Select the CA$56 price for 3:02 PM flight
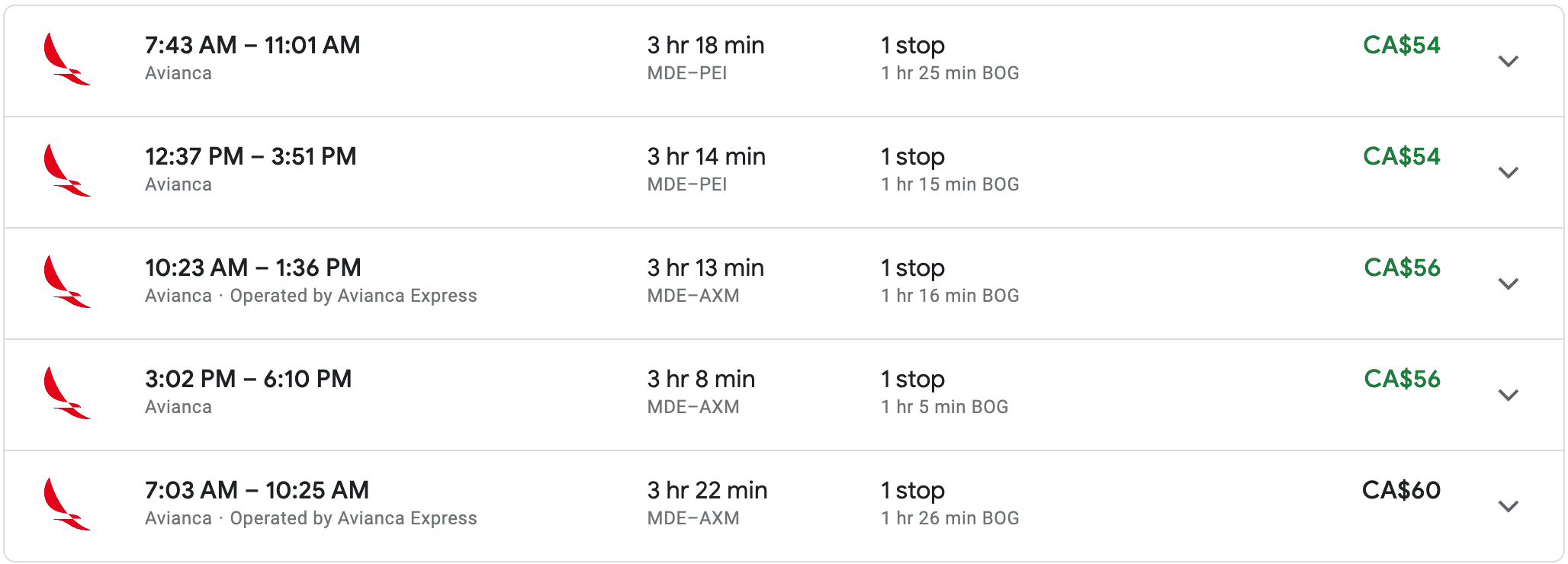This screenshot has width=1568, height=564. (x=1402, y=379)
